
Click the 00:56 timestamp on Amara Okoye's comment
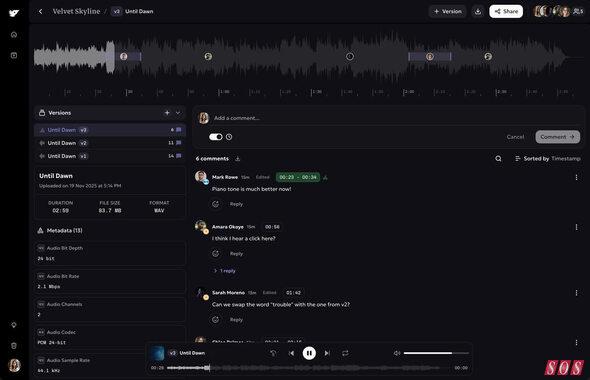click(x=272, y=227)
